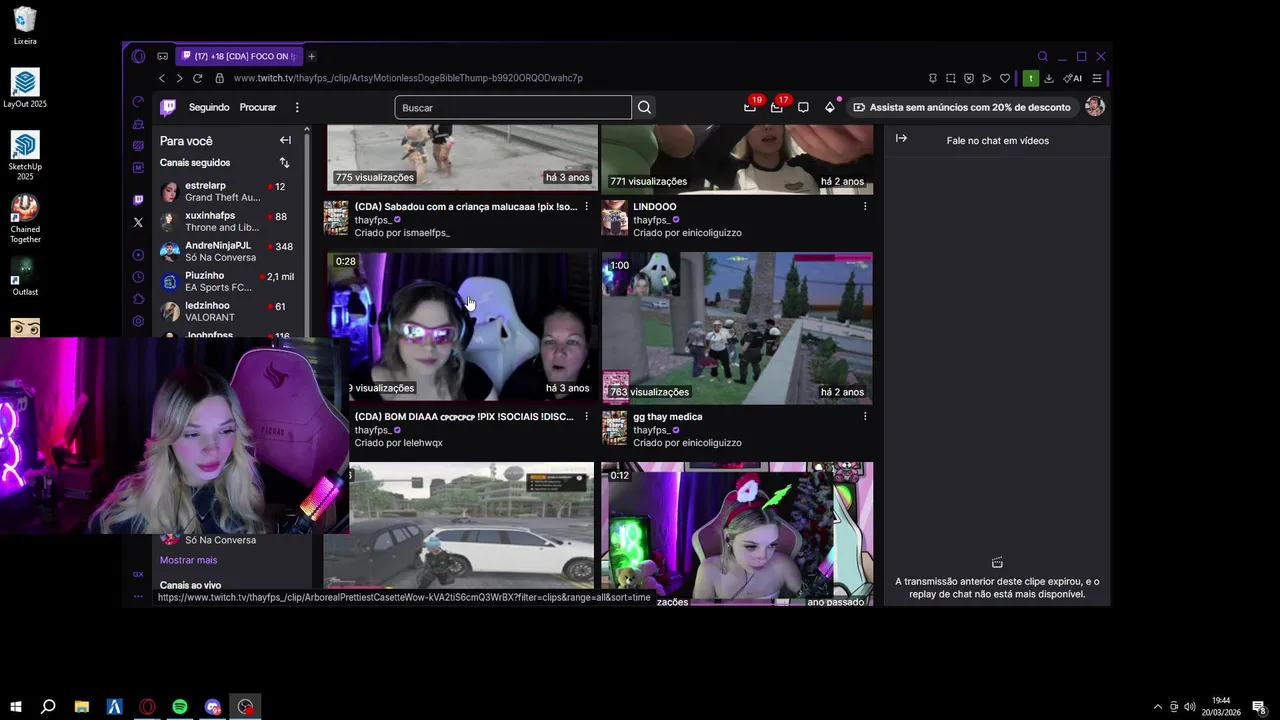Screen dimensions: 1280x720
Task: Take snapshot using address bar capture icon
Action: [951, 78]
